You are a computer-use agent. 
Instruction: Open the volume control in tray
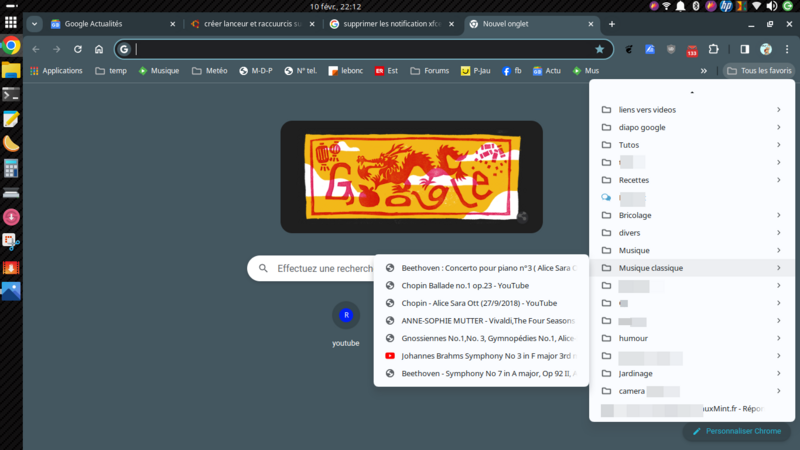coord(771,6)
